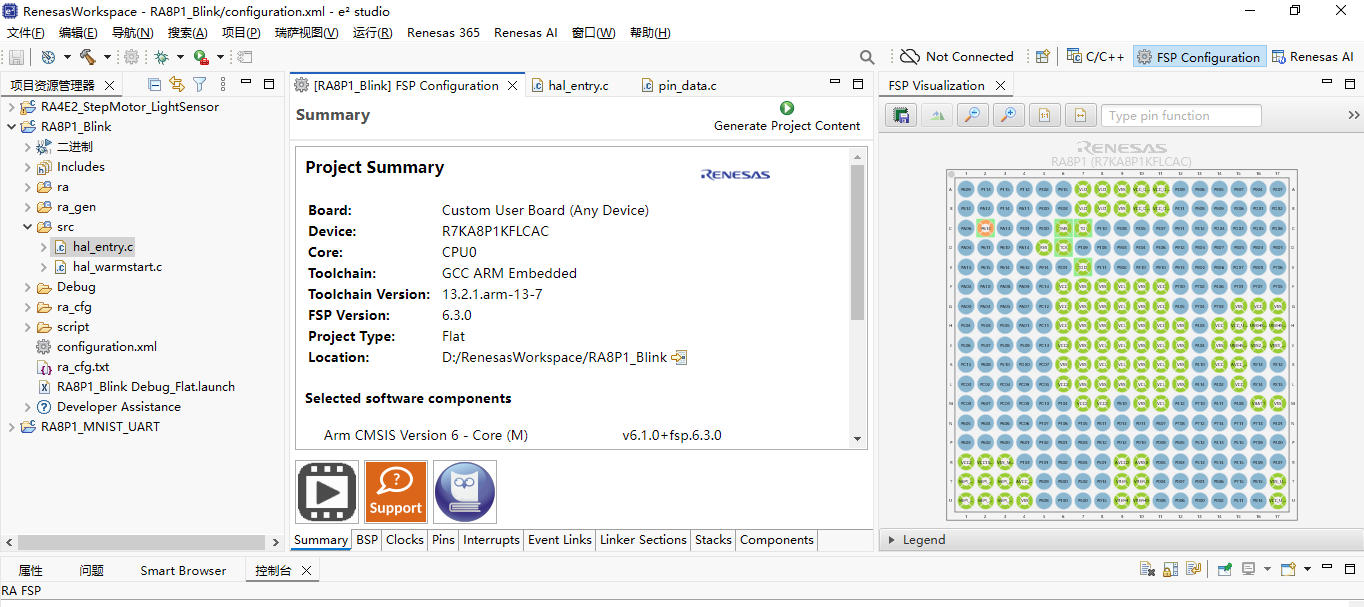The image size is (1364, 607).
Task: Click the Project Summary vertical scrollbar
Action: pyautogui.click(x=857, y=243)
